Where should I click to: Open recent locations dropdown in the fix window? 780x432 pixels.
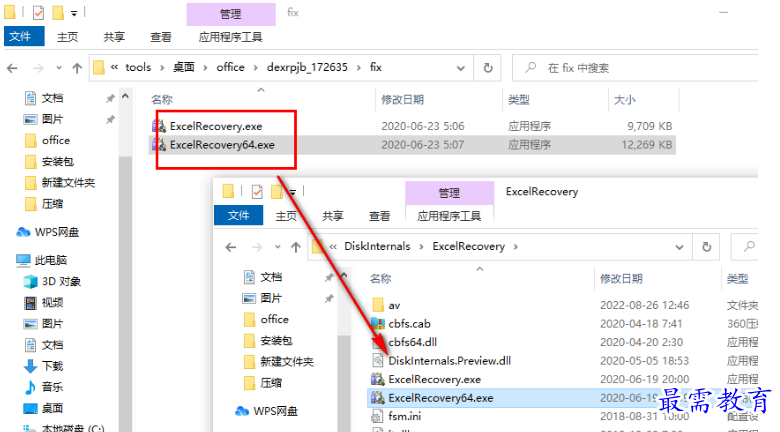[59, 68]
